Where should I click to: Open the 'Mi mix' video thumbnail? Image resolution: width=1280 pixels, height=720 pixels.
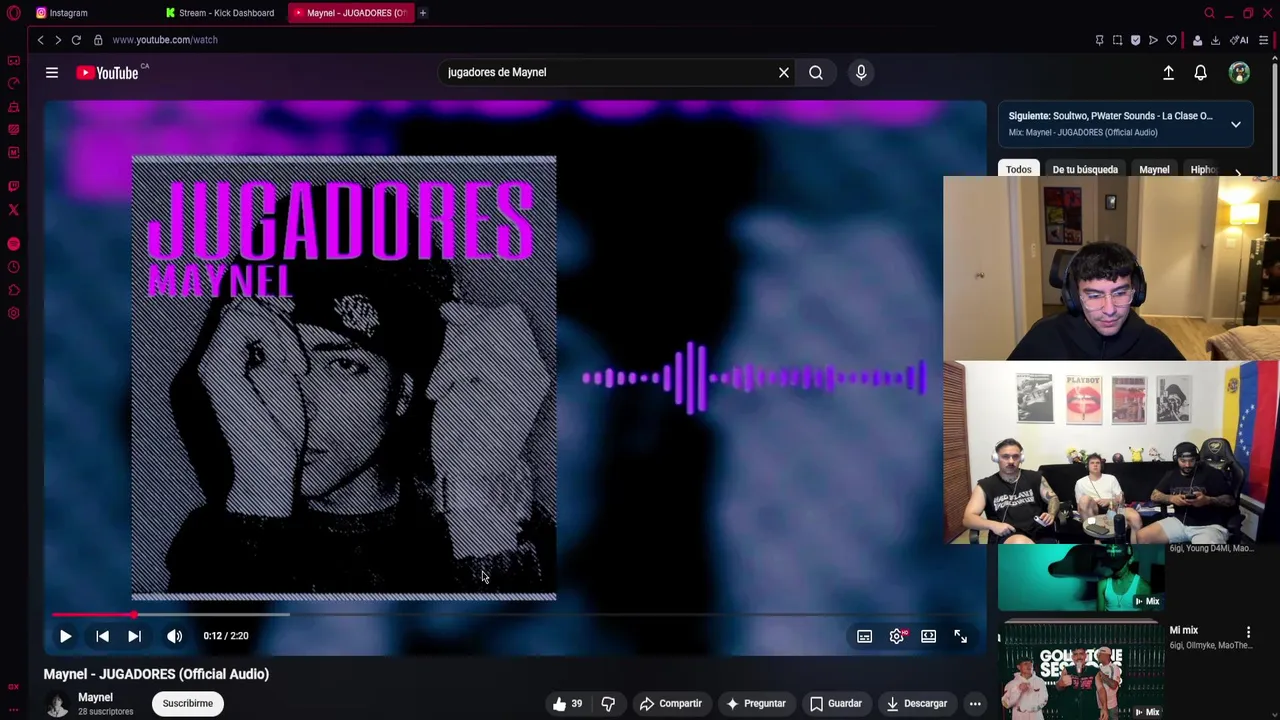coord(1081,668)
